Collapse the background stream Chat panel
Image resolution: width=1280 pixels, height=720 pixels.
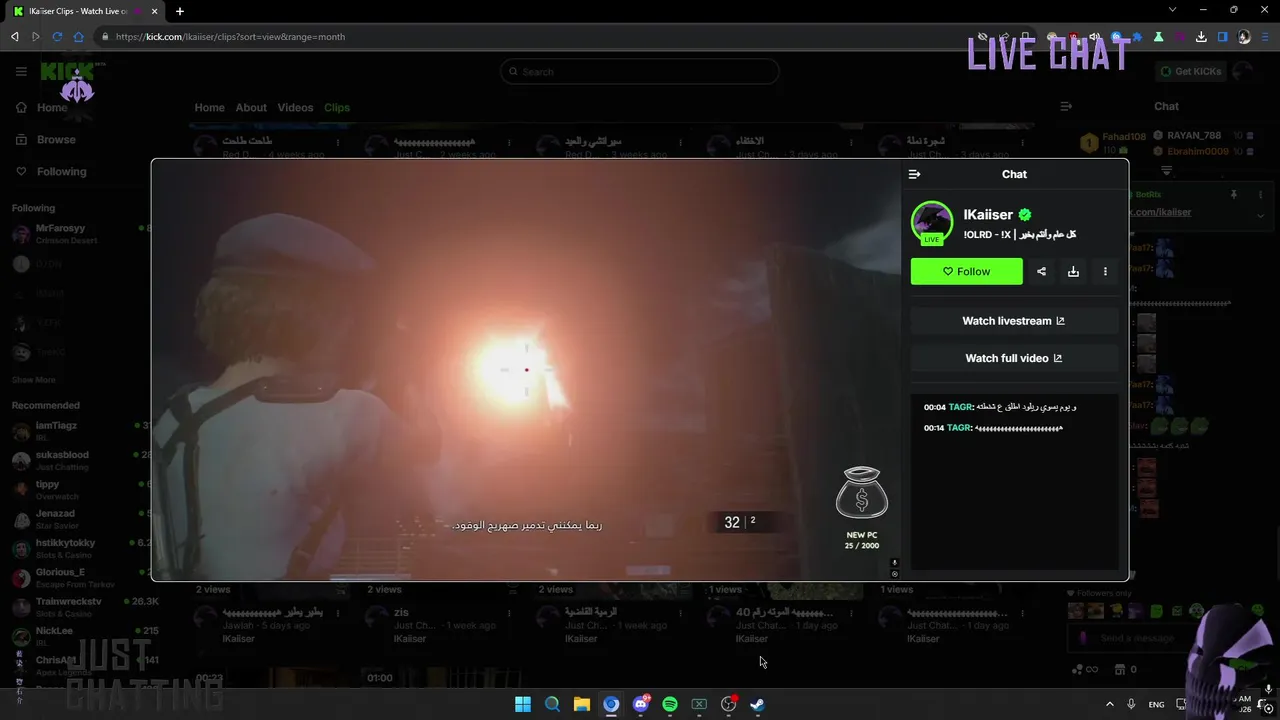click(x=1066, y=106)
